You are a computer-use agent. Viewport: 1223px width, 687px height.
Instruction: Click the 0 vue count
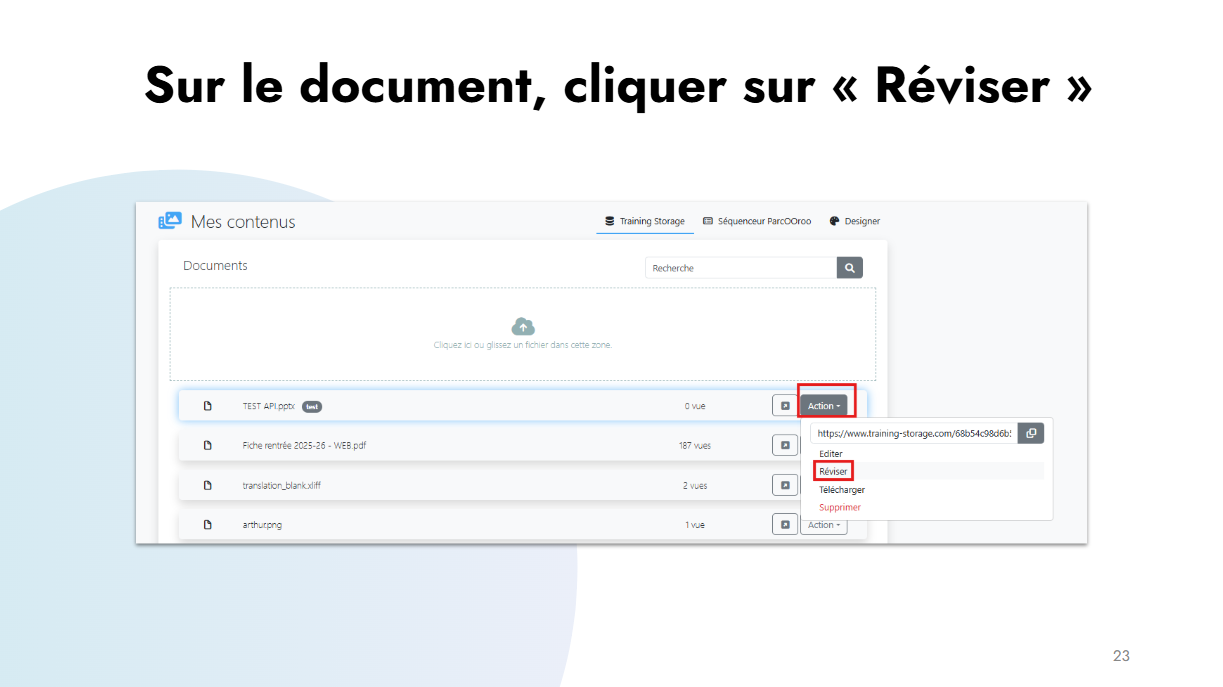click(x=695, y=406)
